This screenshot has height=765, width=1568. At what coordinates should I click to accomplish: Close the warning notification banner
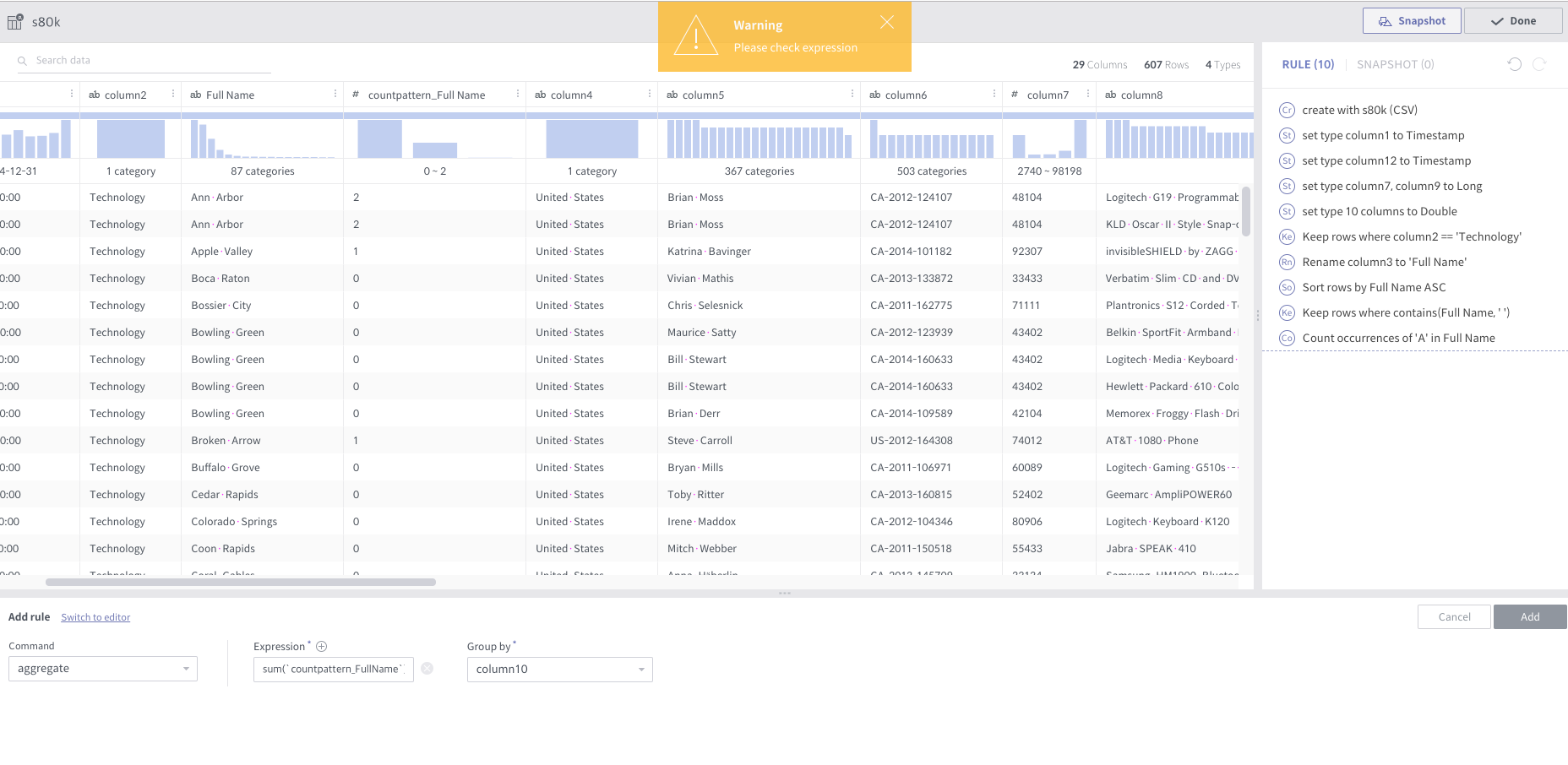(x=886, y=23)
